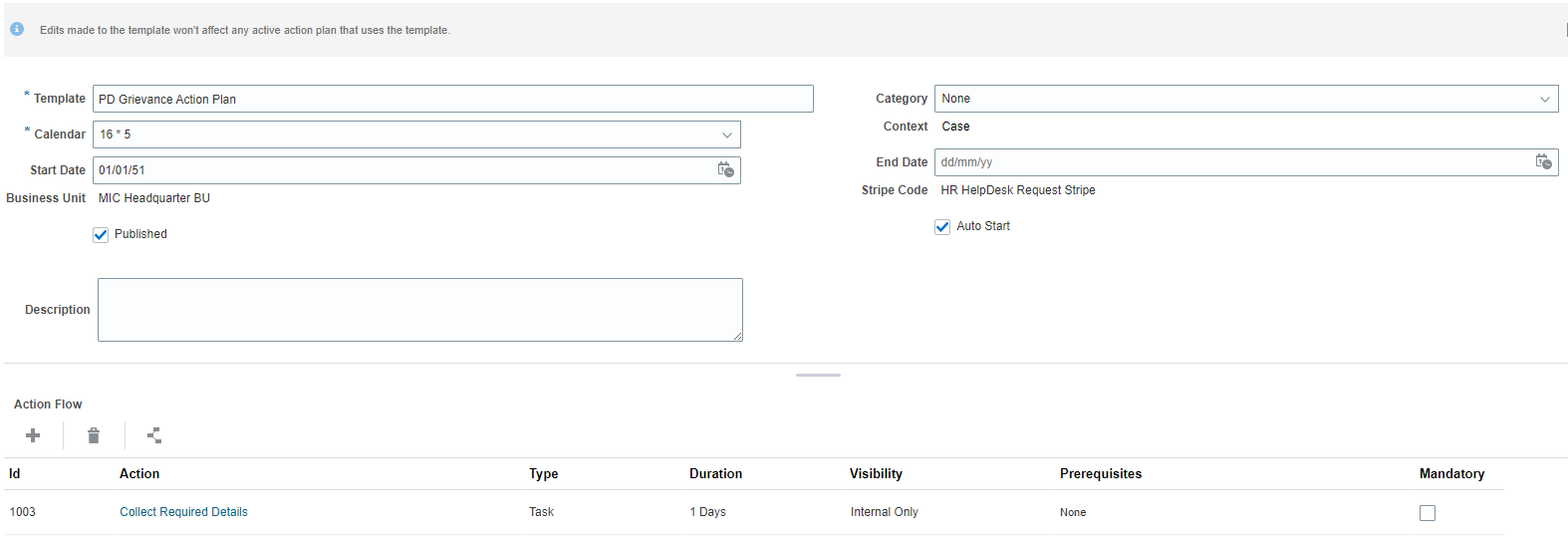1568x537 pixels.
Task: Uncheck the Published checkbox
Action: coord(101,235)
